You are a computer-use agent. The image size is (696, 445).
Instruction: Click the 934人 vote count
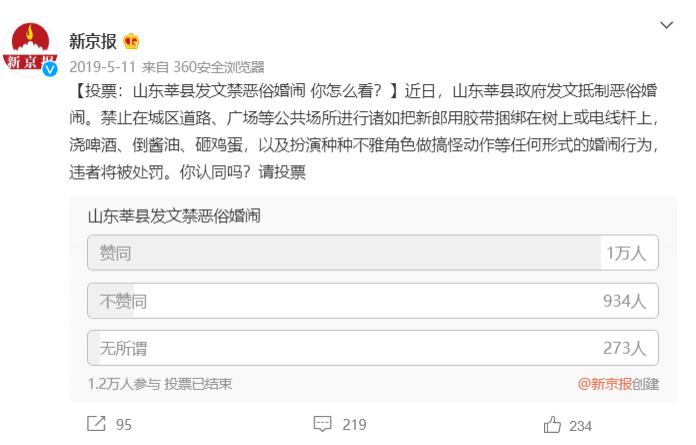click(x=624, y=301)
